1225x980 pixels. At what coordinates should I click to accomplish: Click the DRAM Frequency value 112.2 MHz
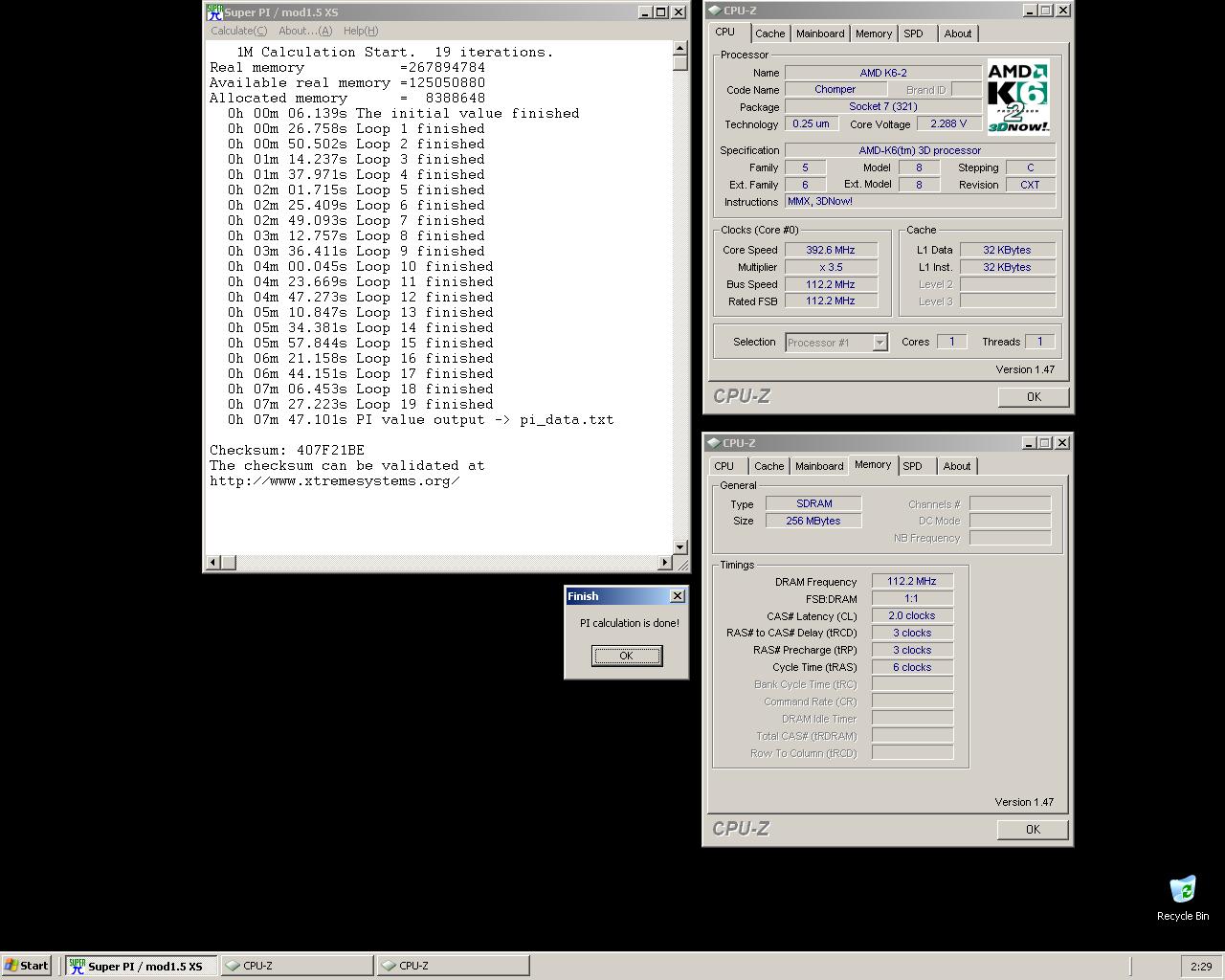pos(912,581)
